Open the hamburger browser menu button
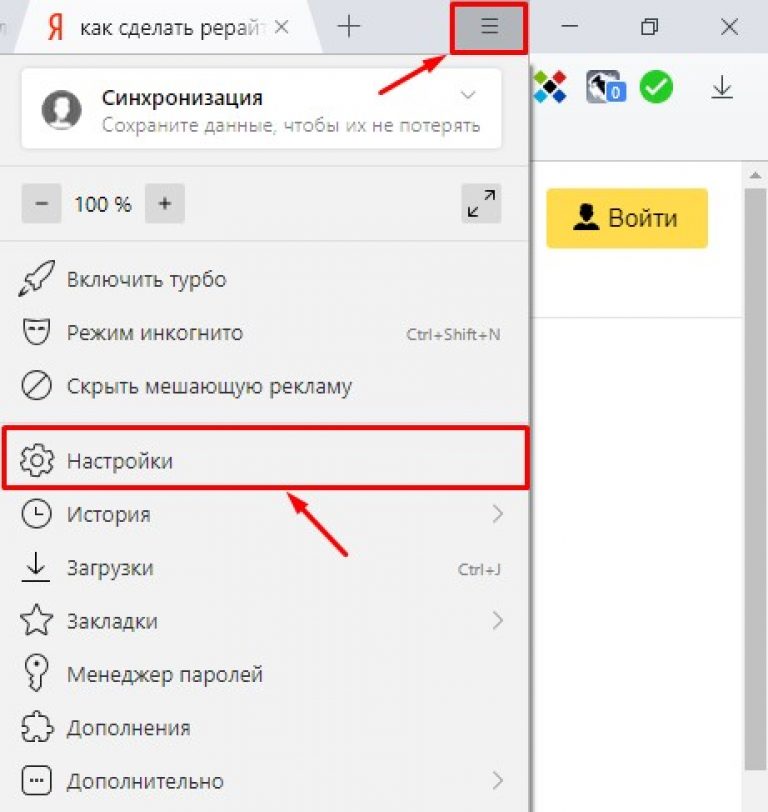This screenshot has width=768, height=812. click(489, 27)
